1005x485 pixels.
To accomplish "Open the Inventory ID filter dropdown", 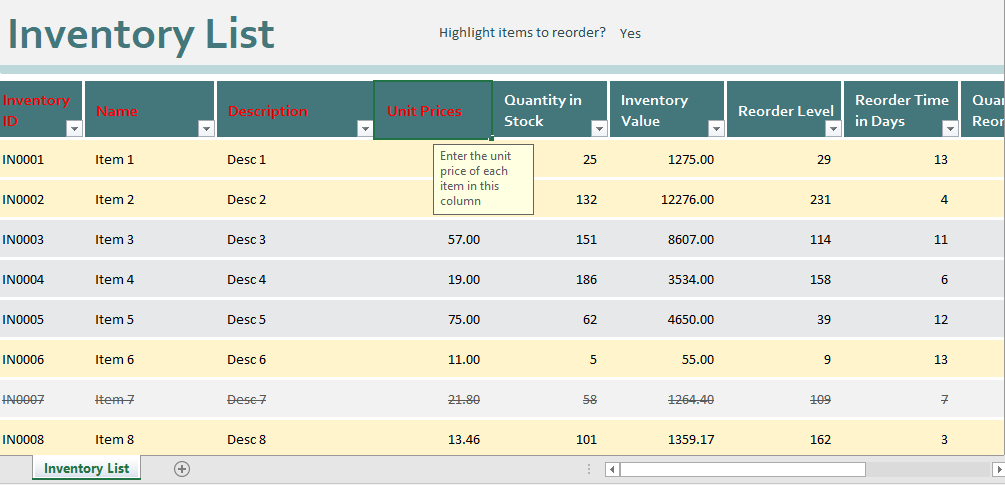I will (73, 129).
